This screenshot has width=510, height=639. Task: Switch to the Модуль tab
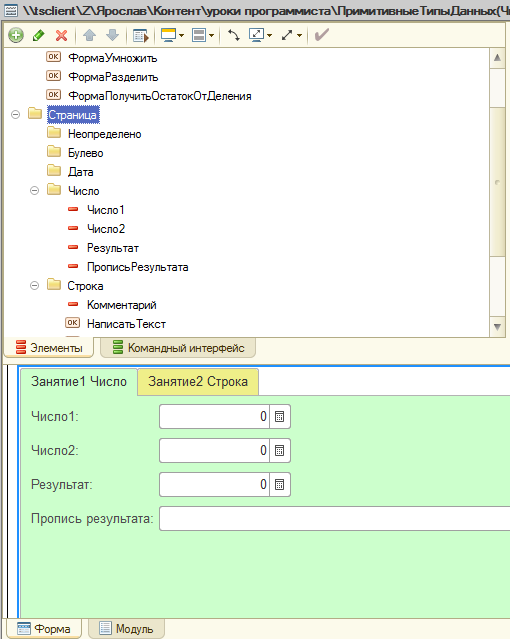127,629
